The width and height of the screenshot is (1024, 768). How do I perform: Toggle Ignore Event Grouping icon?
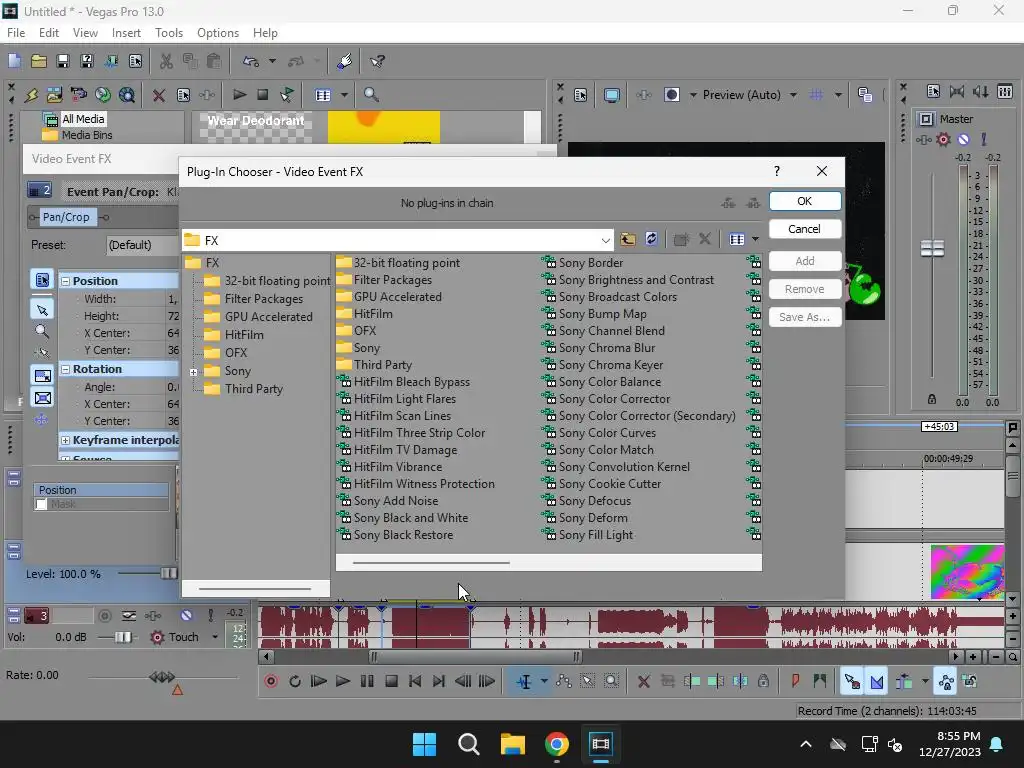[x=970, y=682]
